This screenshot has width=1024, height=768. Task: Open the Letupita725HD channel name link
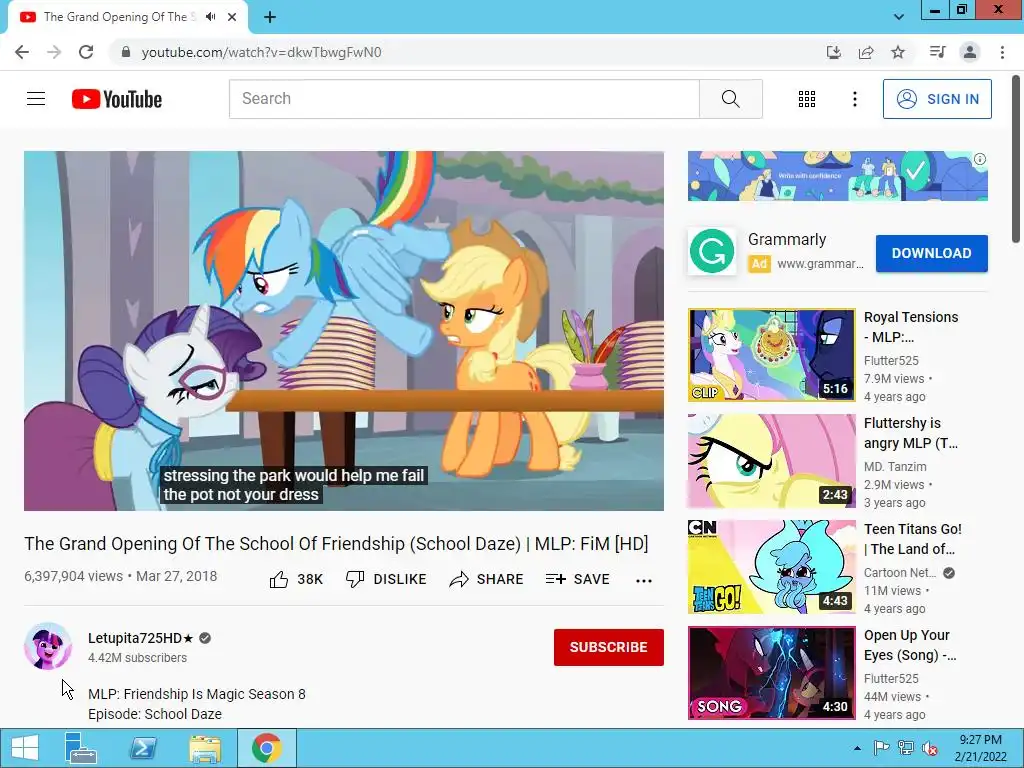click(x=140, y=638)
